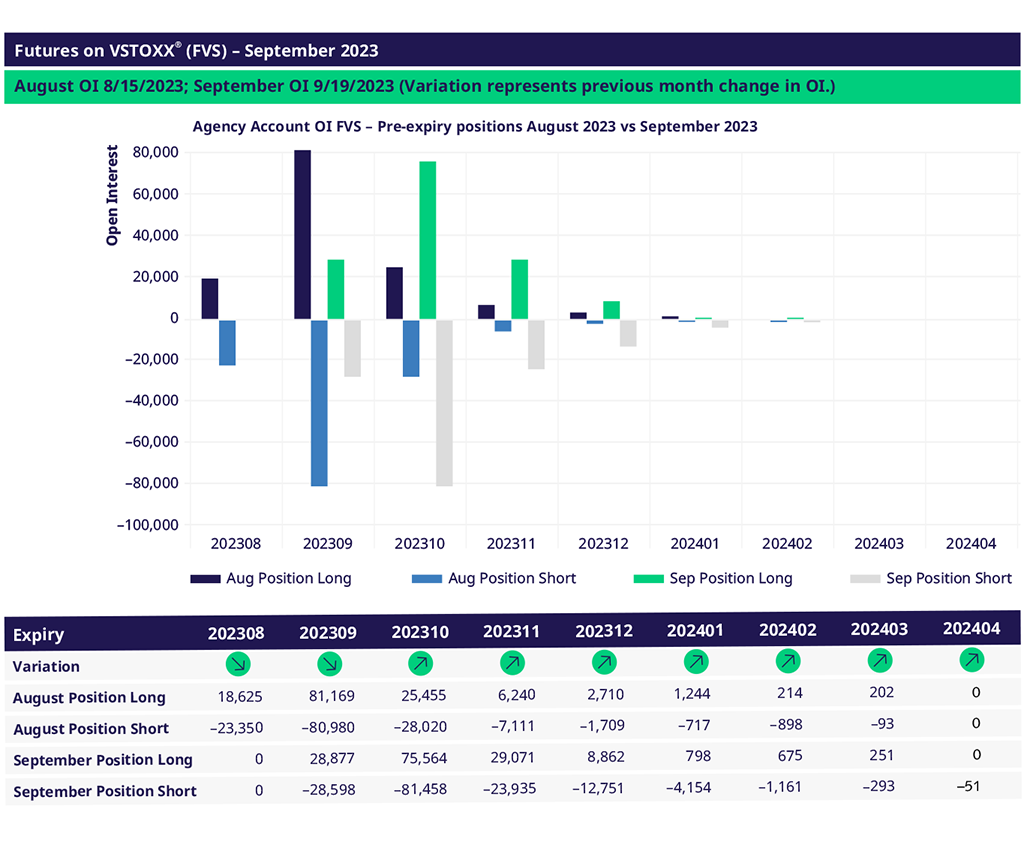This screenshot has width=1024, height=842.
Task: Click the Aug Position Long legend swatch
Action: pyautogui.click(x=205, y=579)
